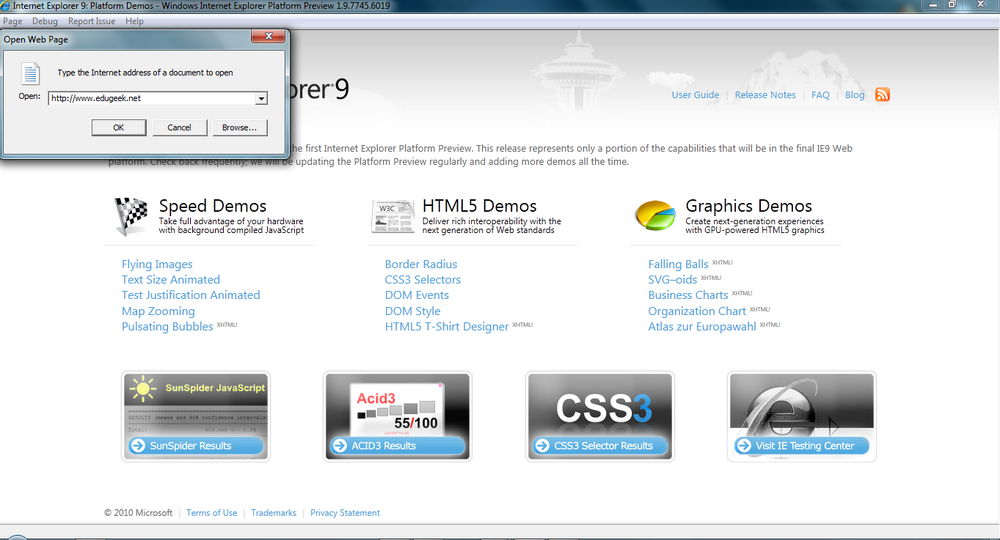Click the SunSpider Results button
This screenshot has width=1000, height=540.
[196, 446]
